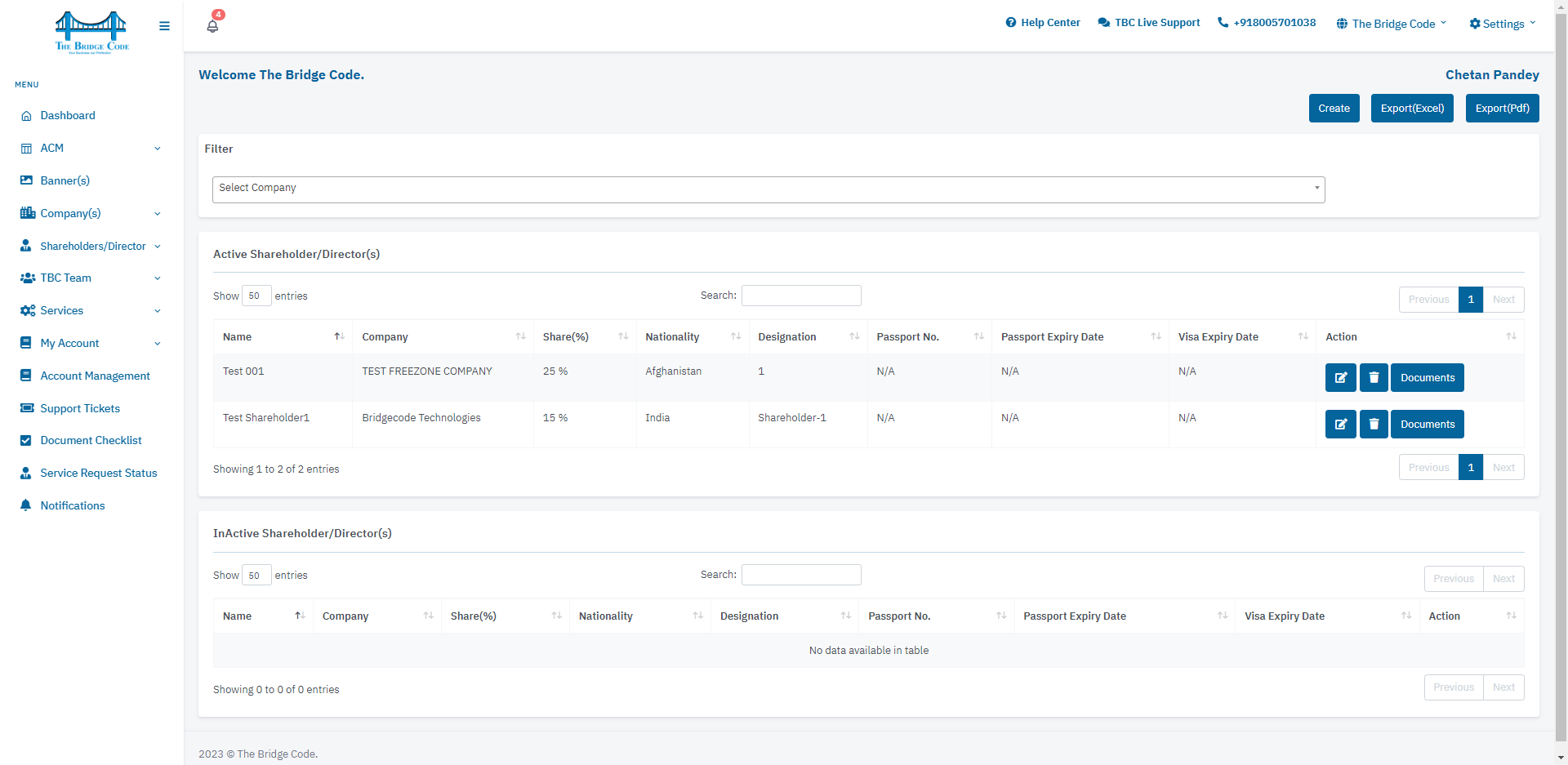Focus the active shareholders Search field
The width and height of the screenshot is (1568, 765).
801,296
